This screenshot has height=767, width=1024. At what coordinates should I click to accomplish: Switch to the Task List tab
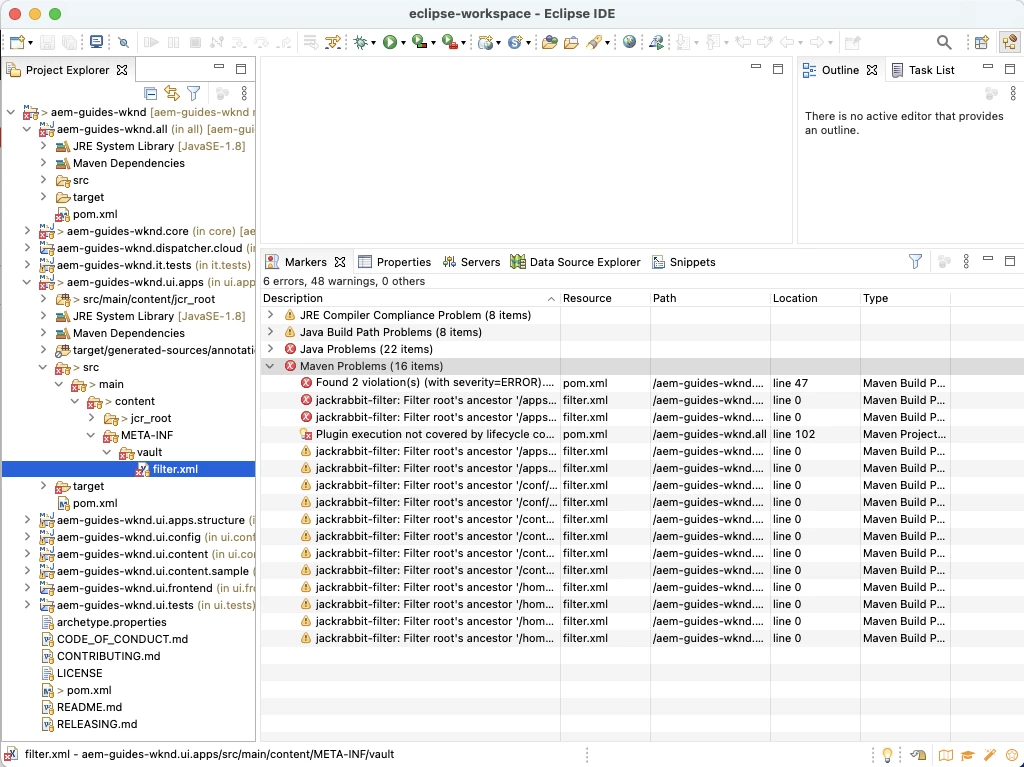[x=923, y=70]
